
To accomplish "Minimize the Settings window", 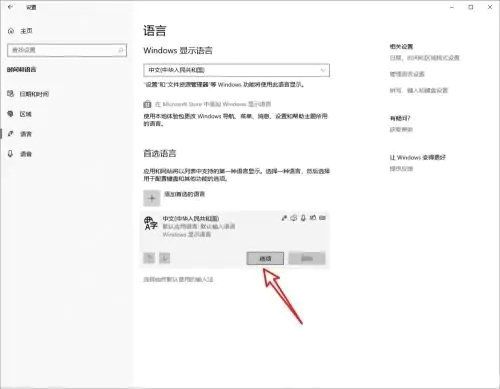I will 452,7.
